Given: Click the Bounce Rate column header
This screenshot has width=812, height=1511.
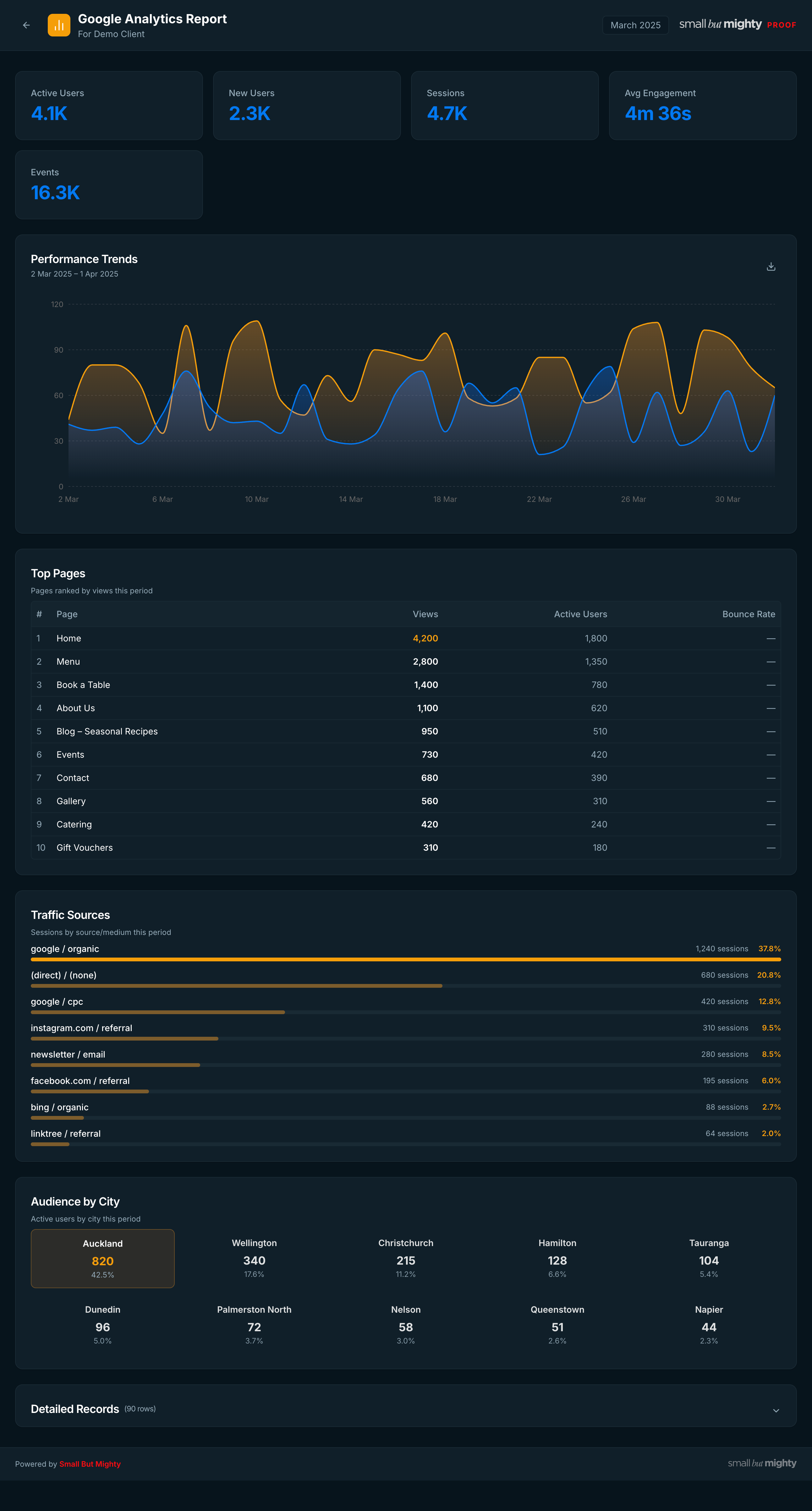Looking at the screenshot, I should pyautogui.click(x=749, y=614).
